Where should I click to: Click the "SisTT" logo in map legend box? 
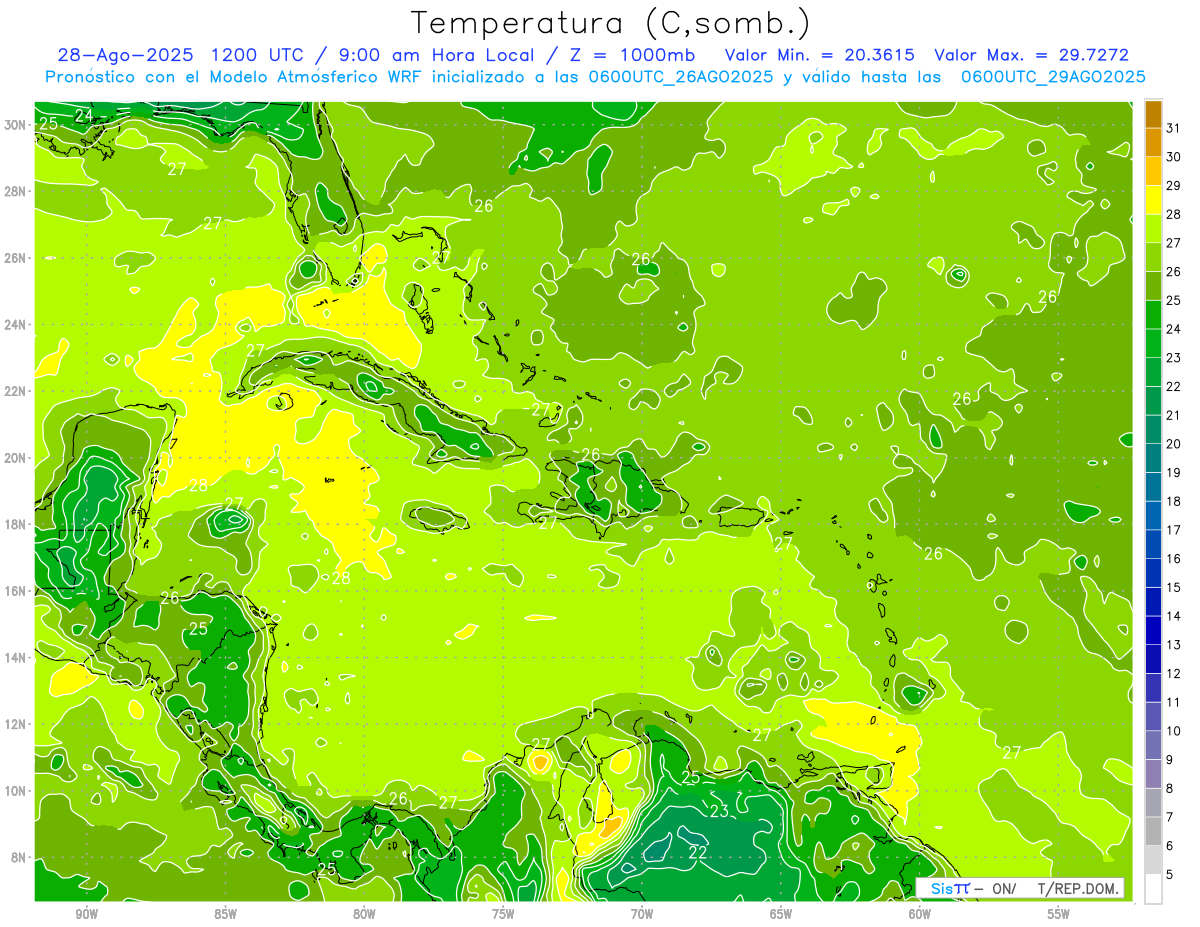tap(949, 888)
